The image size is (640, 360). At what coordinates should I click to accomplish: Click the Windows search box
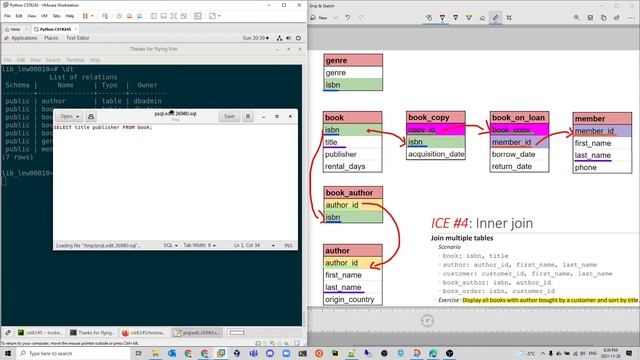73,353
